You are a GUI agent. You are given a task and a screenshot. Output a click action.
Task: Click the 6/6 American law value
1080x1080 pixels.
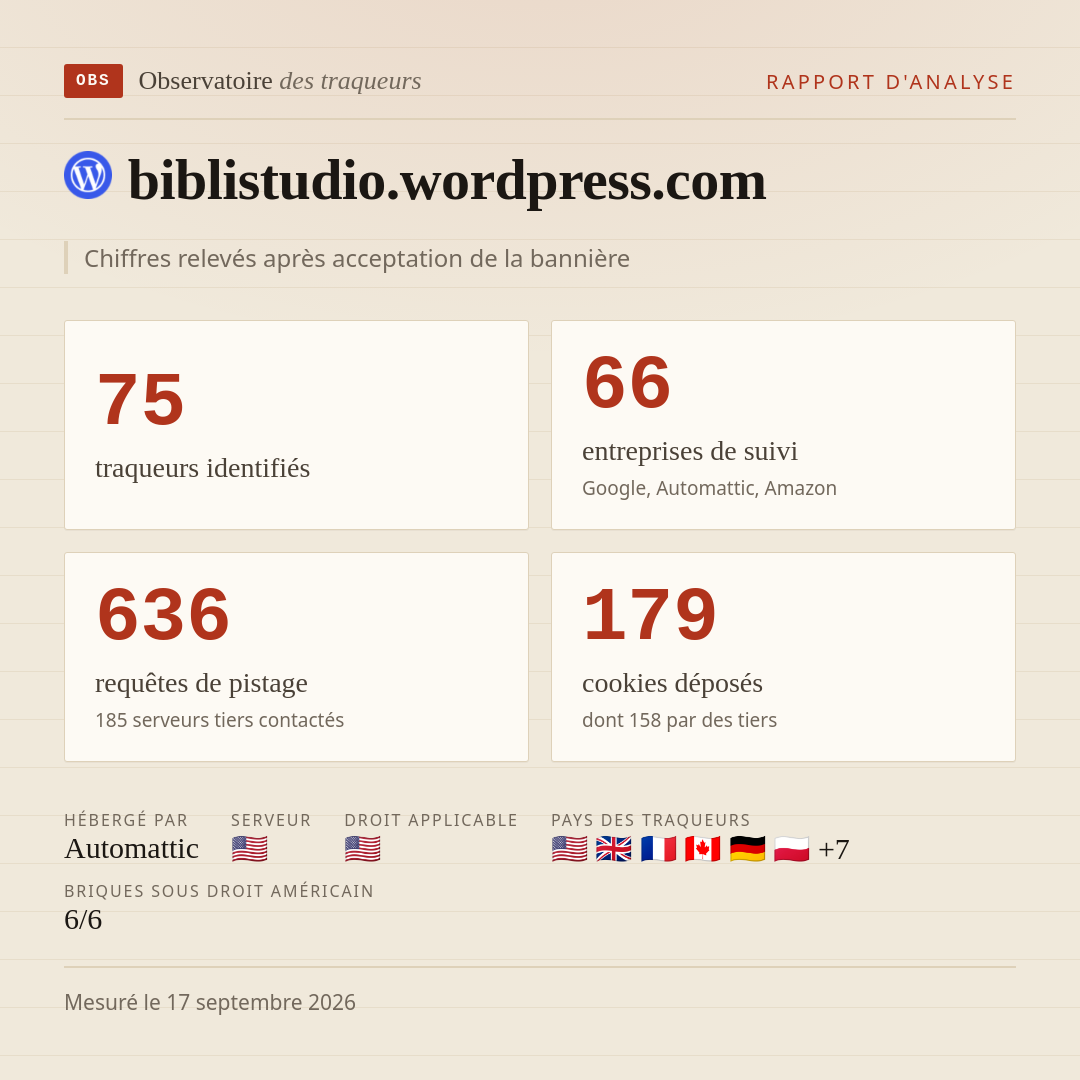pyautogui.click(x=83, y=920)
